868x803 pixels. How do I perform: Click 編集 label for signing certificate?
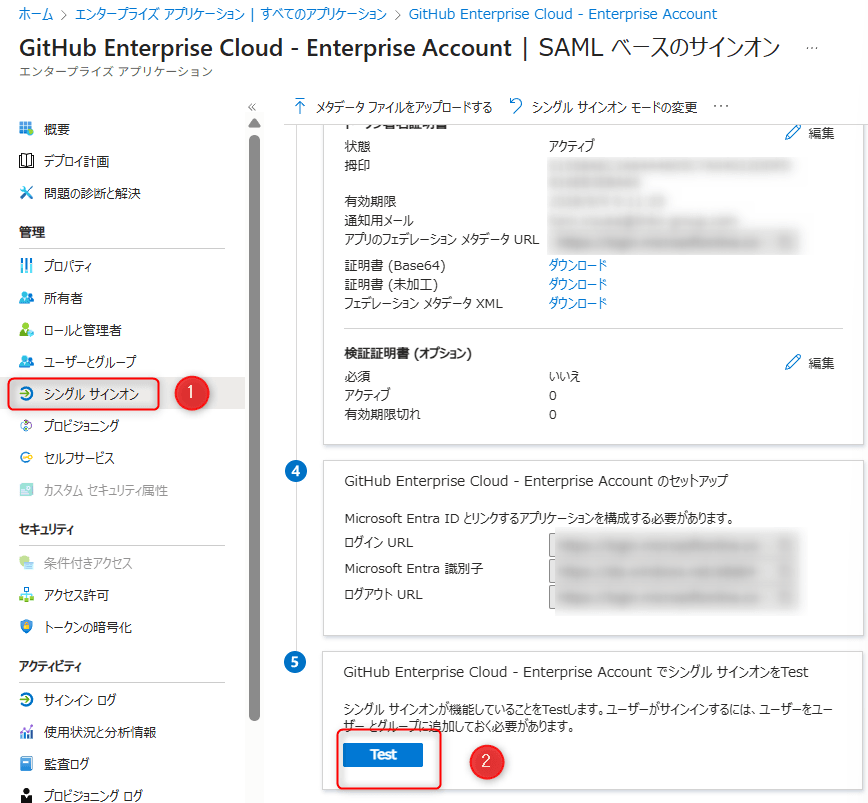point(821,133)
